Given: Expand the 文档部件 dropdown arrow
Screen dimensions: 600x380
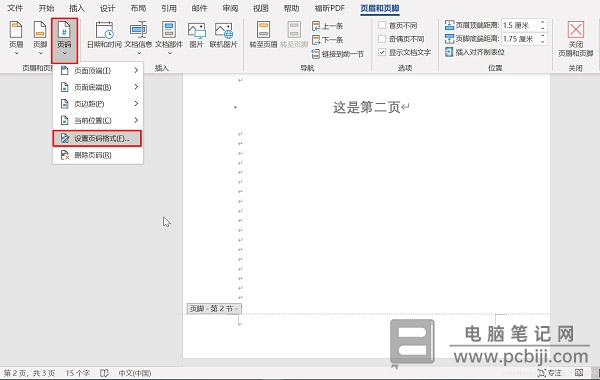Looking at the screenshot, I should pyautogui.click(x=169, y=53).
